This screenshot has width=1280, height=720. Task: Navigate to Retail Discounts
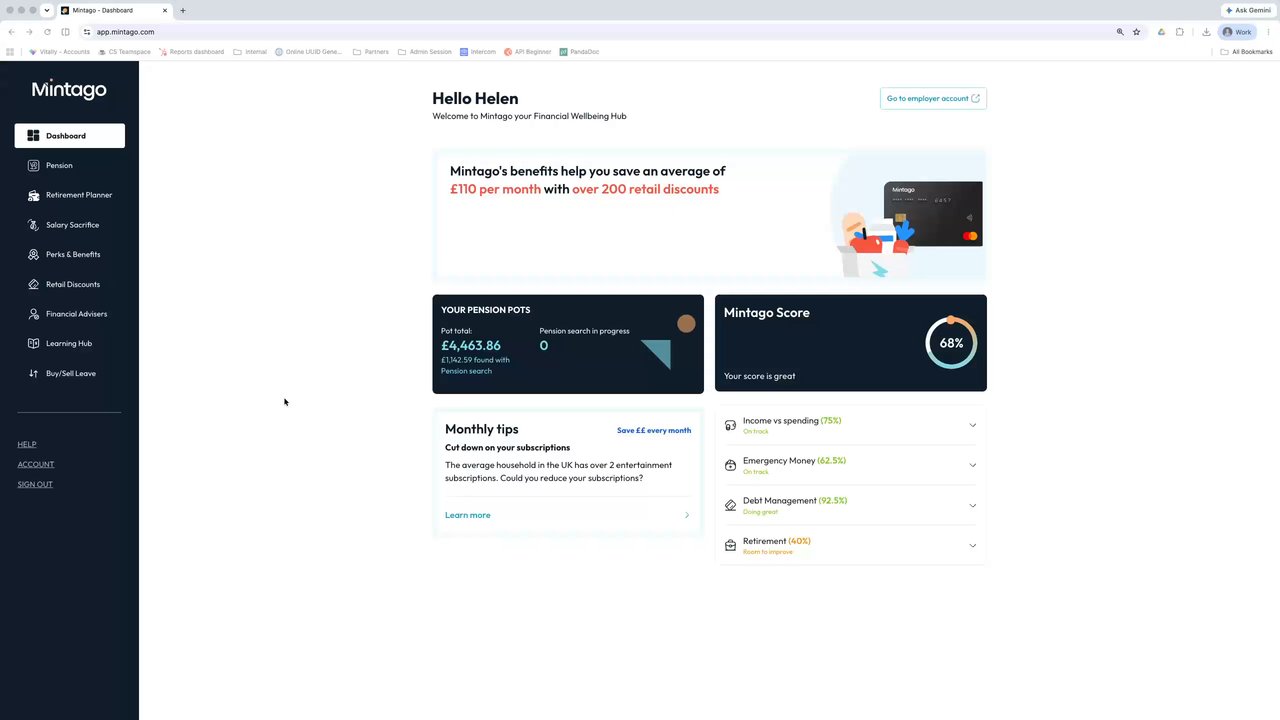[69, 284]
